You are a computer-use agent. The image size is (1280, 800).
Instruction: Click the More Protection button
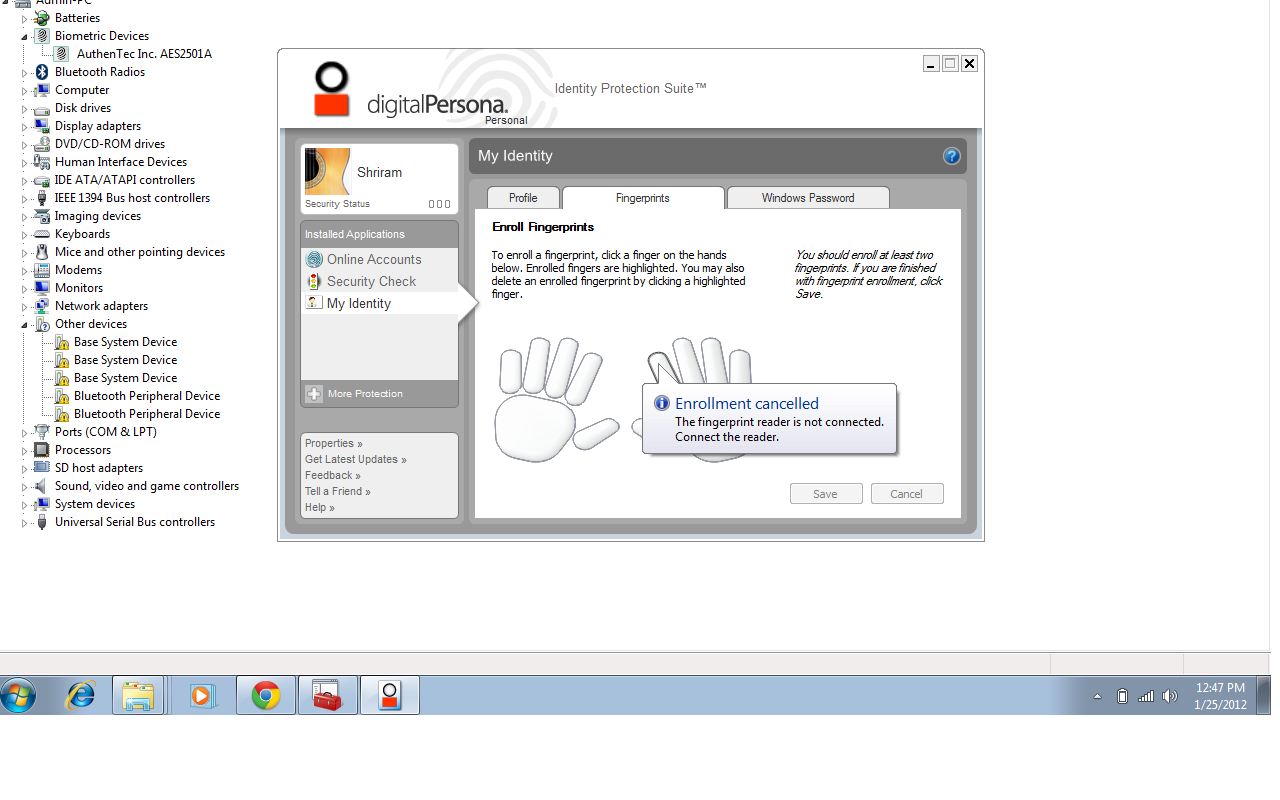click(380, 394)
